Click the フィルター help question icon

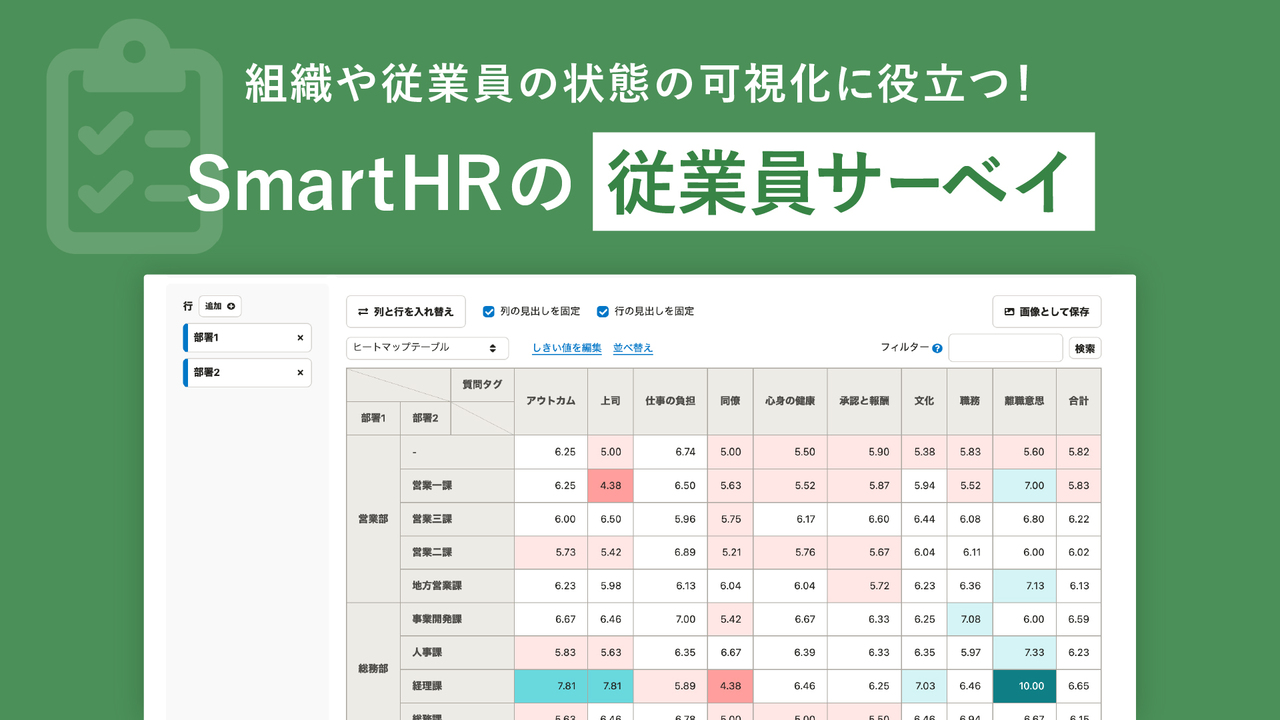(x=937, y=348)
